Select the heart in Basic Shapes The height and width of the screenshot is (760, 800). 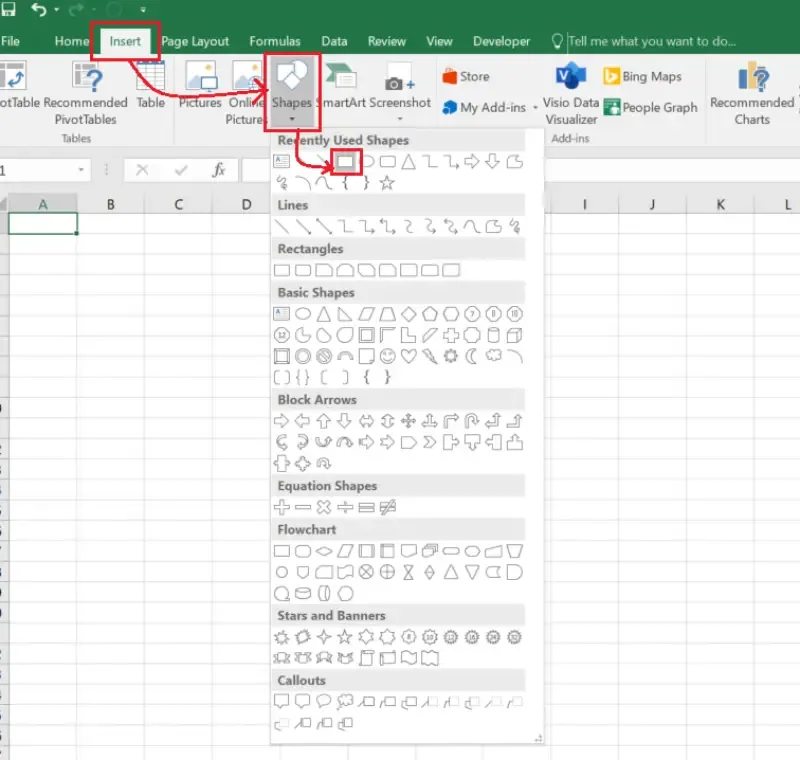pos(409,356)
